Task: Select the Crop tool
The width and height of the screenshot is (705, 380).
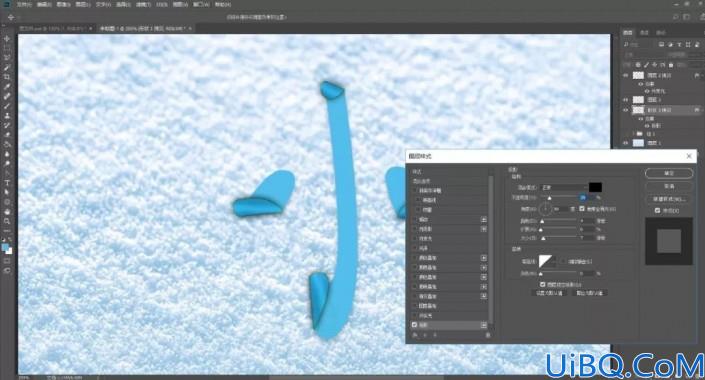Action: pos(7,77)
